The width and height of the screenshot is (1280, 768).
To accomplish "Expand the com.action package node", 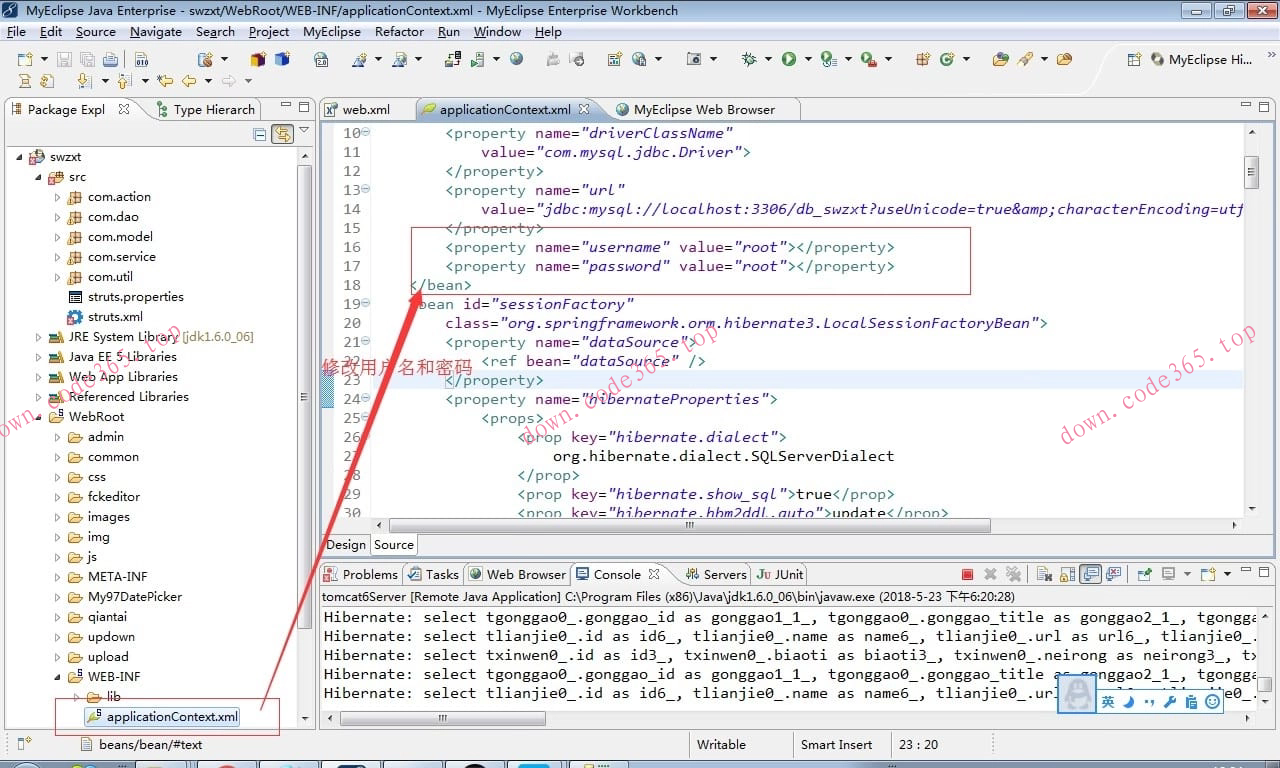I will [58, 197].
